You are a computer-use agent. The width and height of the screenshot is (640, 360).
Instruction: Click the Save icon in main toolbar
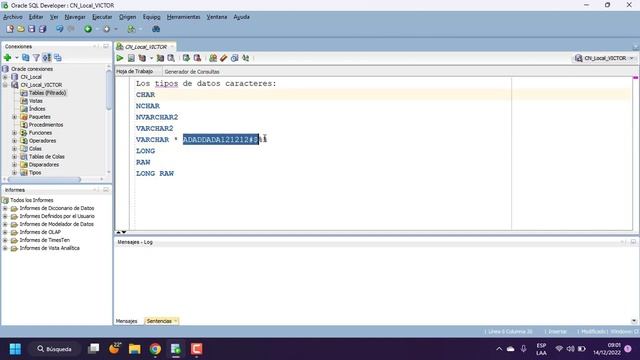click(31, 29)
